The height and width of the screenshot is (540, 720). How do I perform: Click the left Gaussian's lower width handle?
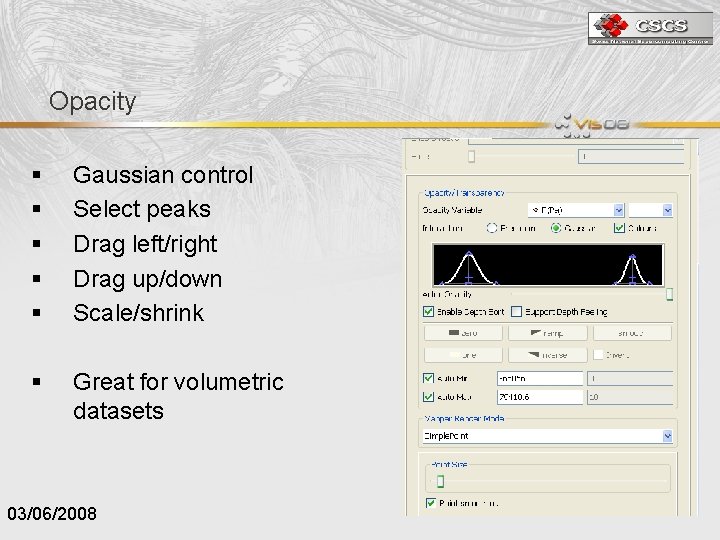coord(468,278)
